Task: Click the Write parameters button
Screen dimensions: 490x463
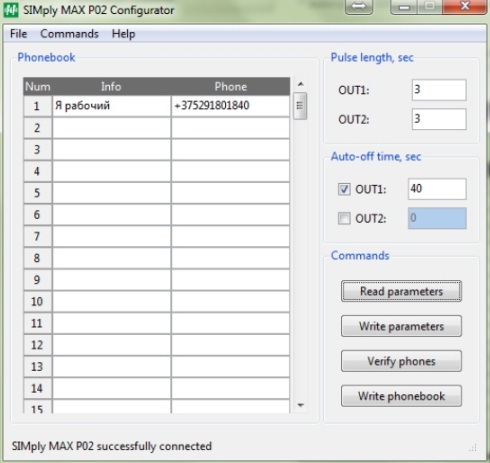Action: (x=401, y=326)
